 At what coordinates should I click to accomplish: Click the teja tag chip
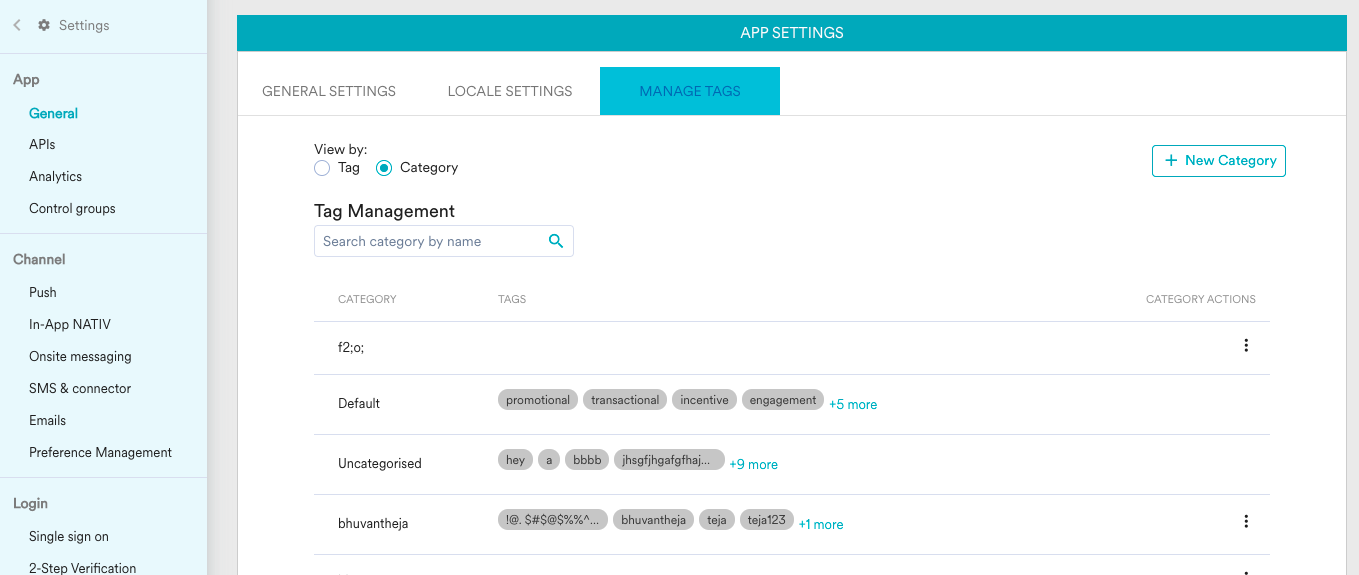[717, 520]
